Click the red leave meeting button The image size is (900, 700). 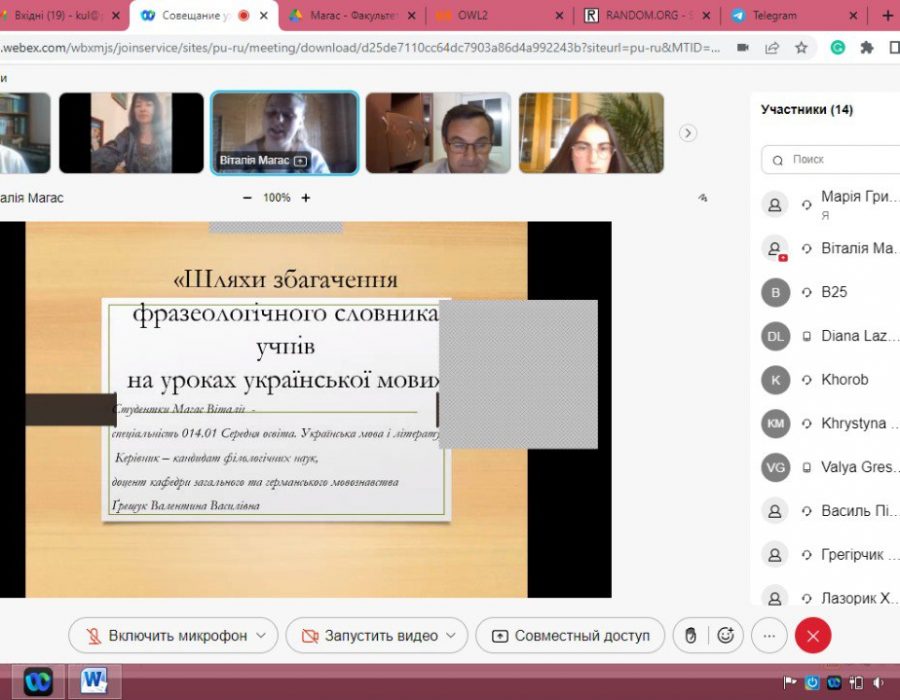pos(813,635)
